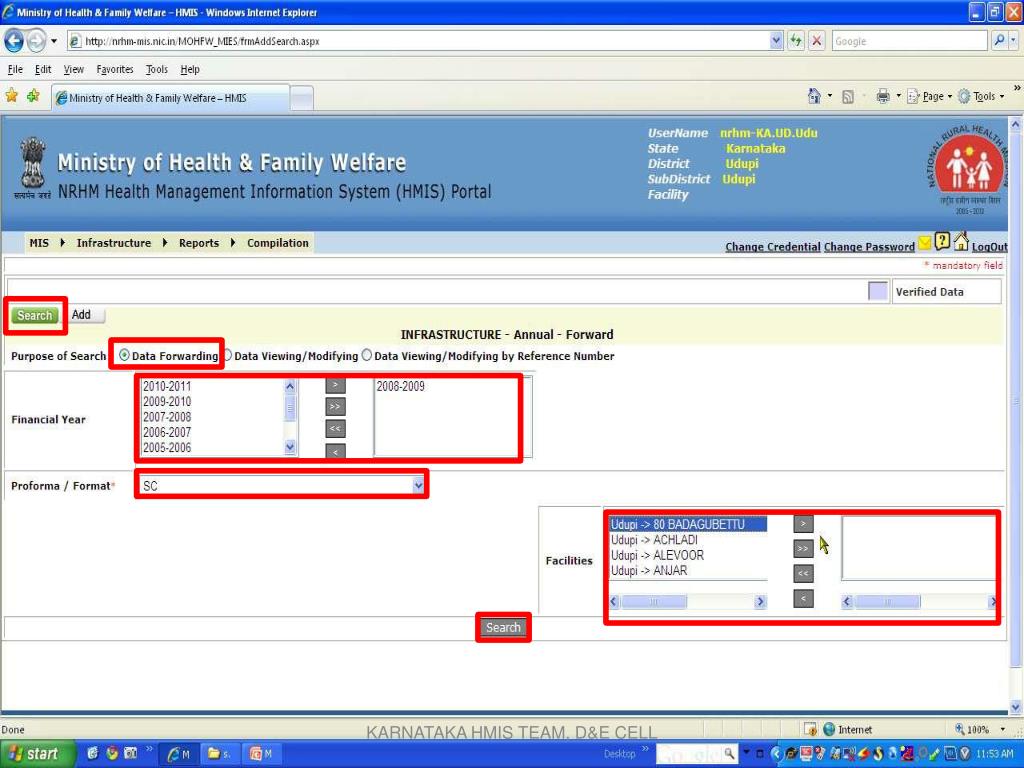1024x768 pixels.
Task: Remove selected financial year with < button
Action: [335, 451]
